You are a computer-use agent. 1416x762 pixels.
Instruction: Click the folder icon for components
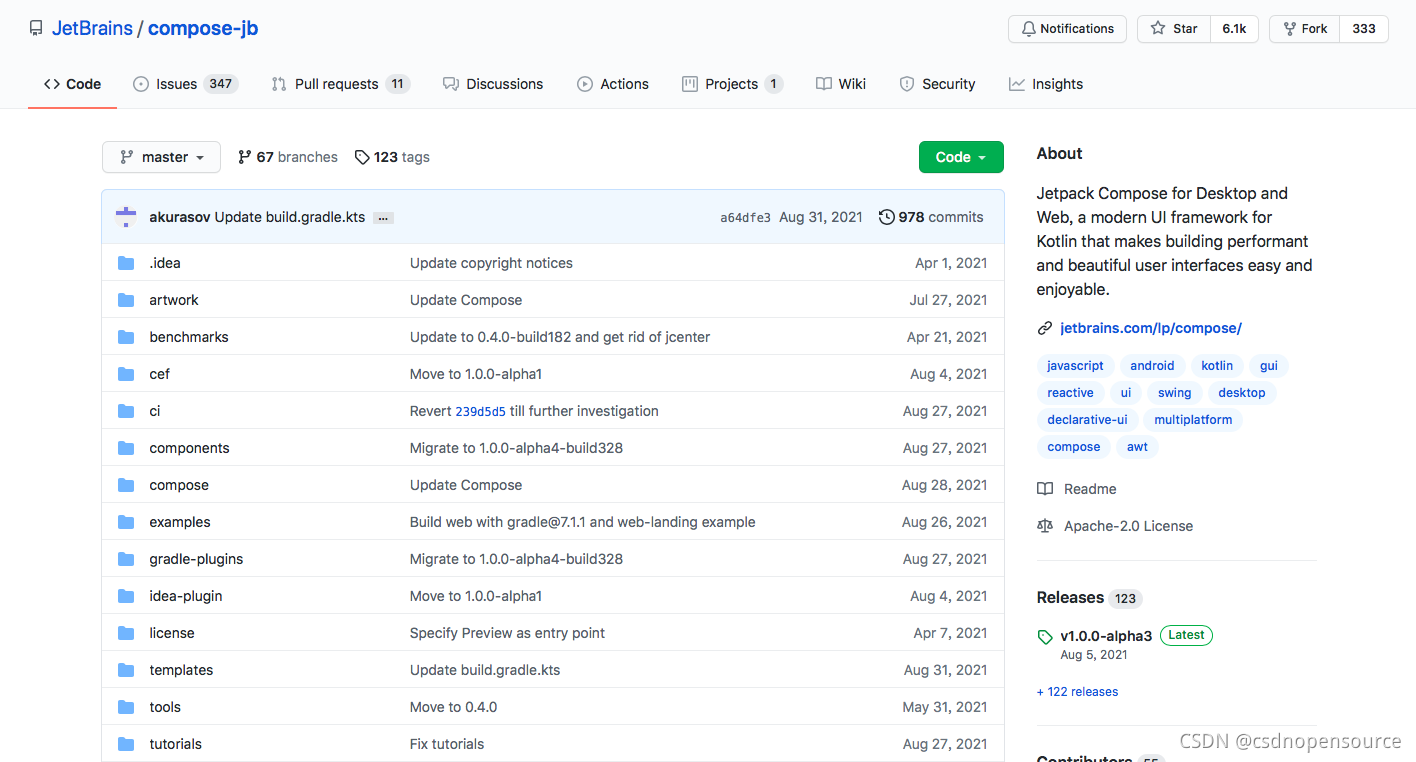126,448
